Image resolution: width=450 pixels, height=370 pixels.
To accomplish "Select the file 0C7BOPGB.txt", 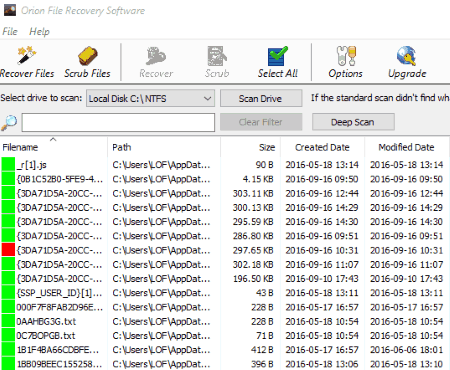I will click(46, 336).
